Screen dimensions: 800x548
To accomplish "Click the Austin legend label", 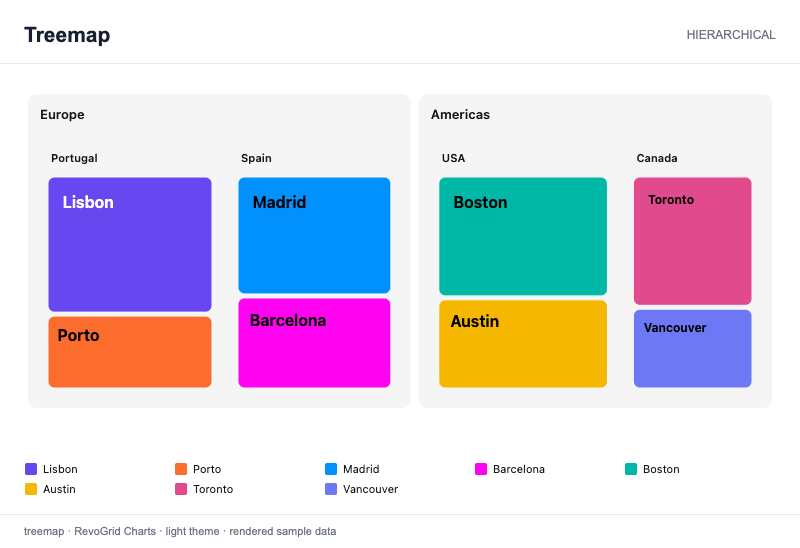I will 59,489.
